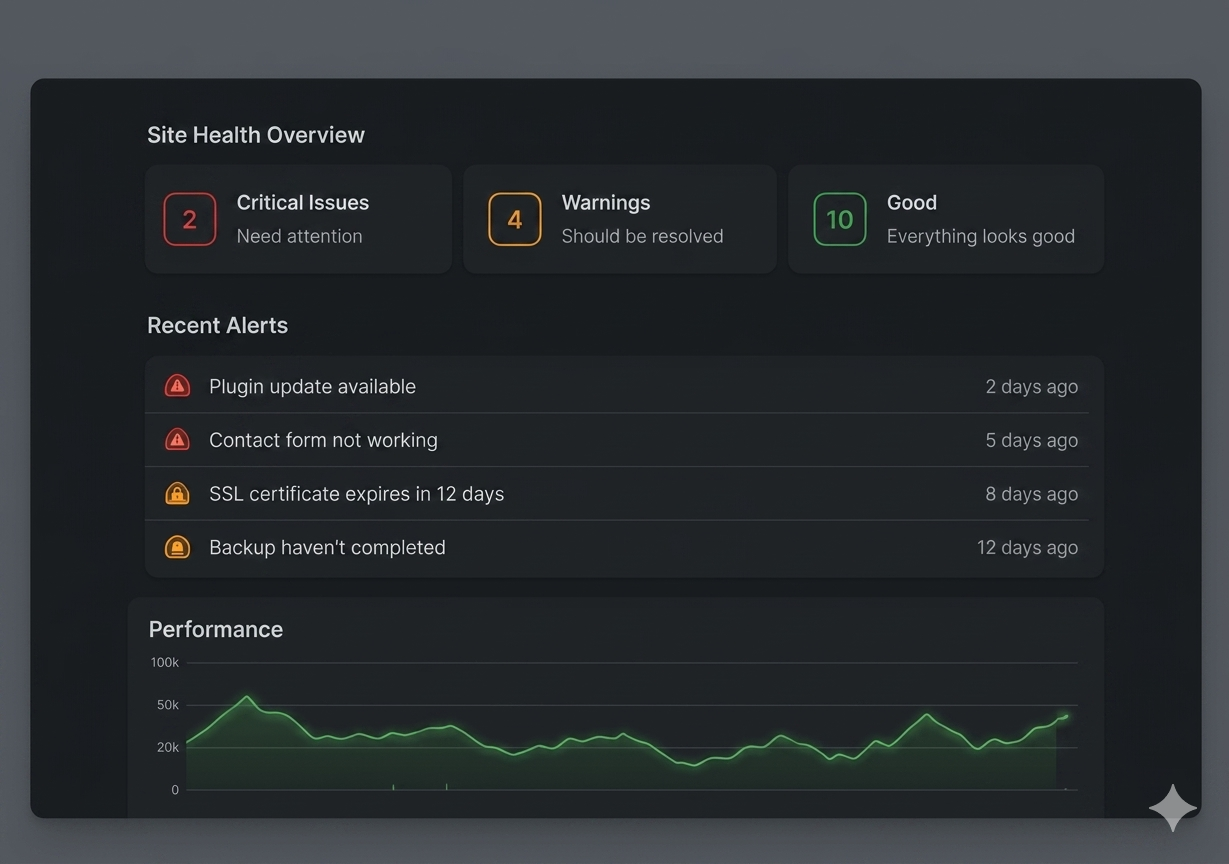This screenshot has height=864, width=1229.
Task: Click the Recent Alerts heading
Action: [217, 325]
